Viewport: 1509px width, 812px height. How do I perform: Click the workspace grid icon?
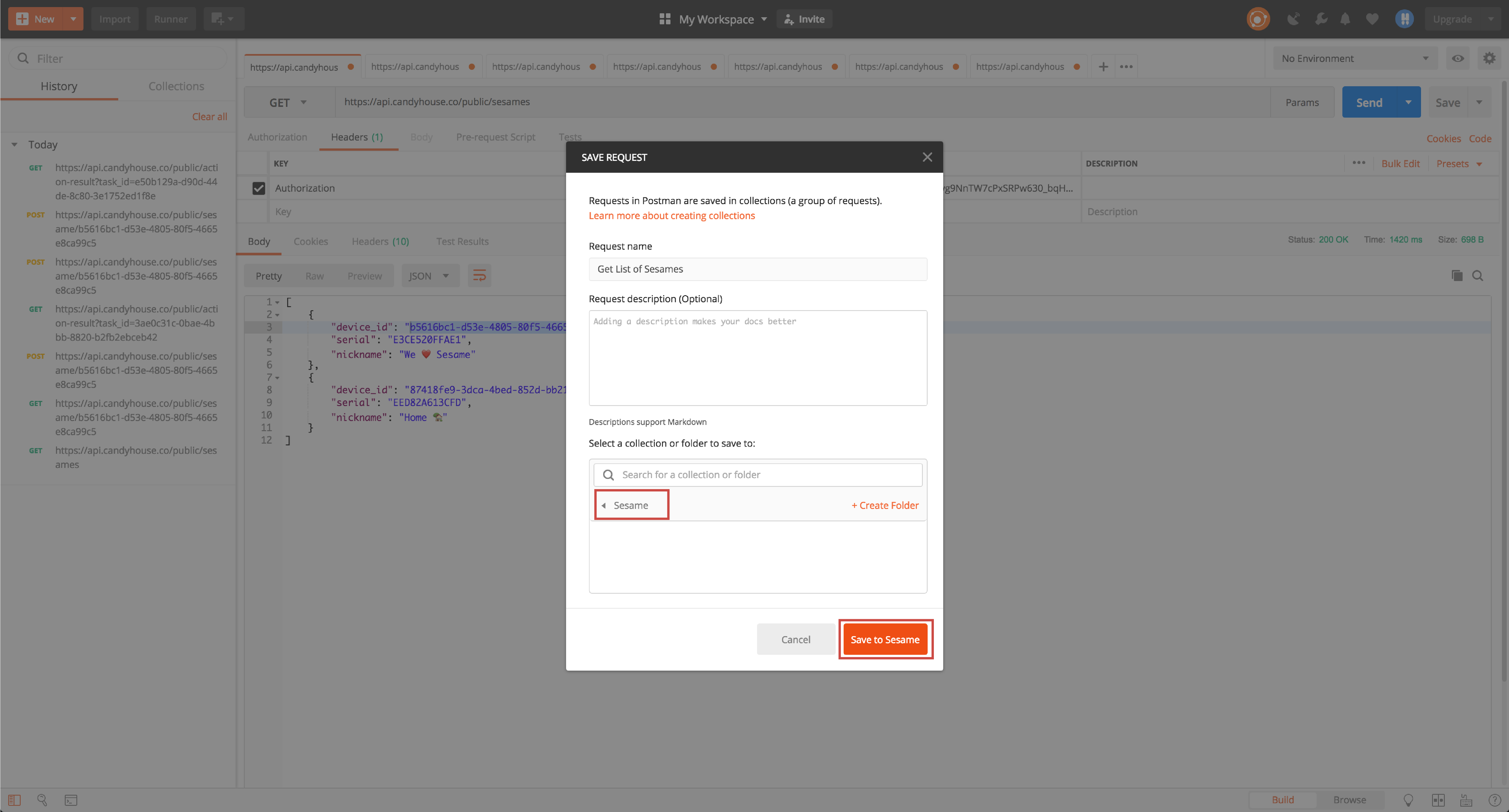664,19
